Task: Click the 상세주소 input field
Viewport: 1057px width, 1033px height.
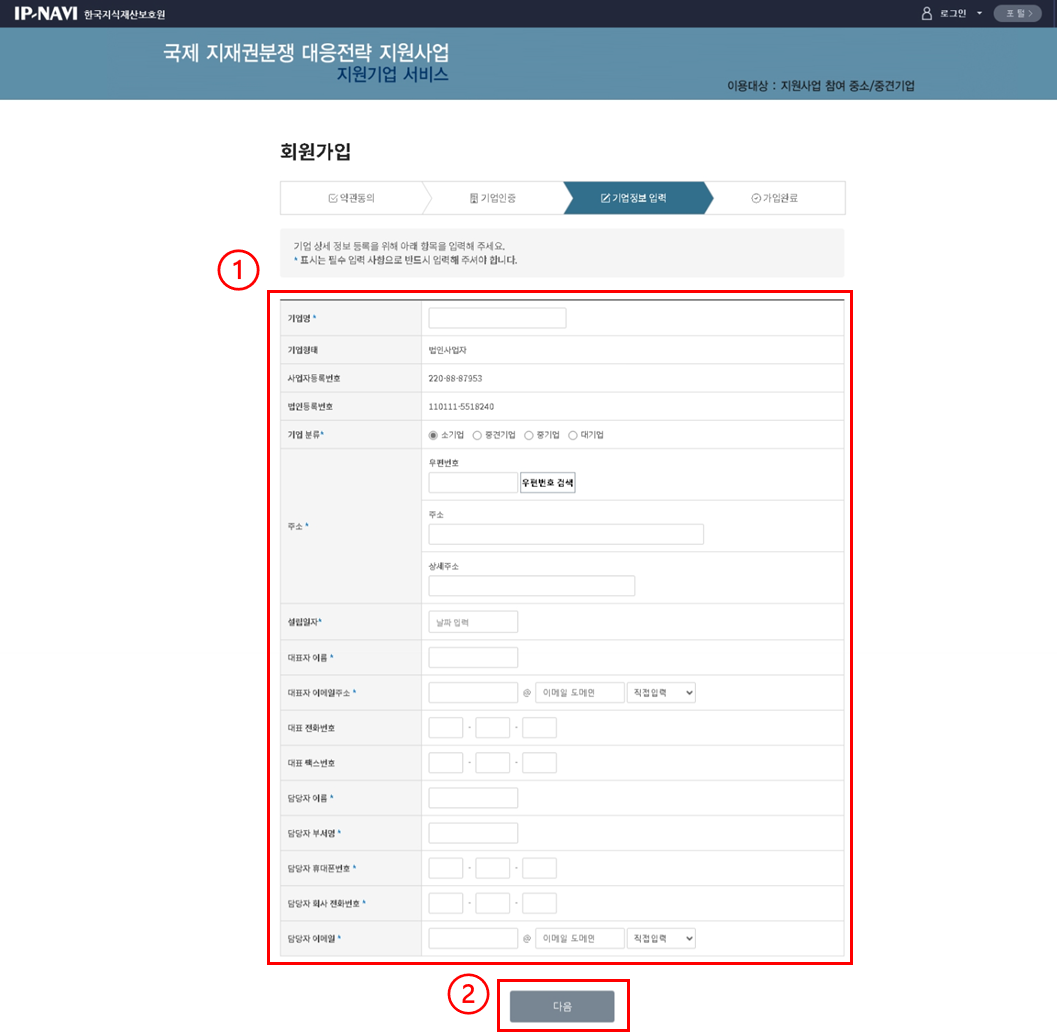Action: pos(531,586)
